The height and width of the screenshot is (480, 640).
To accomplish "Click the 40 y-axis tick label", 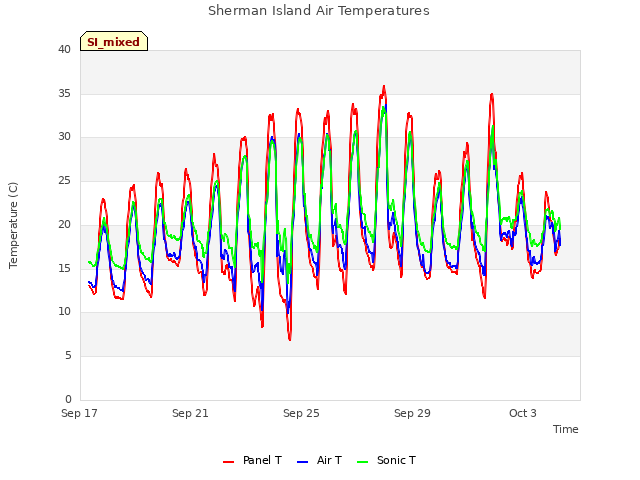I will pyautogui.click(x=64, y=50).
